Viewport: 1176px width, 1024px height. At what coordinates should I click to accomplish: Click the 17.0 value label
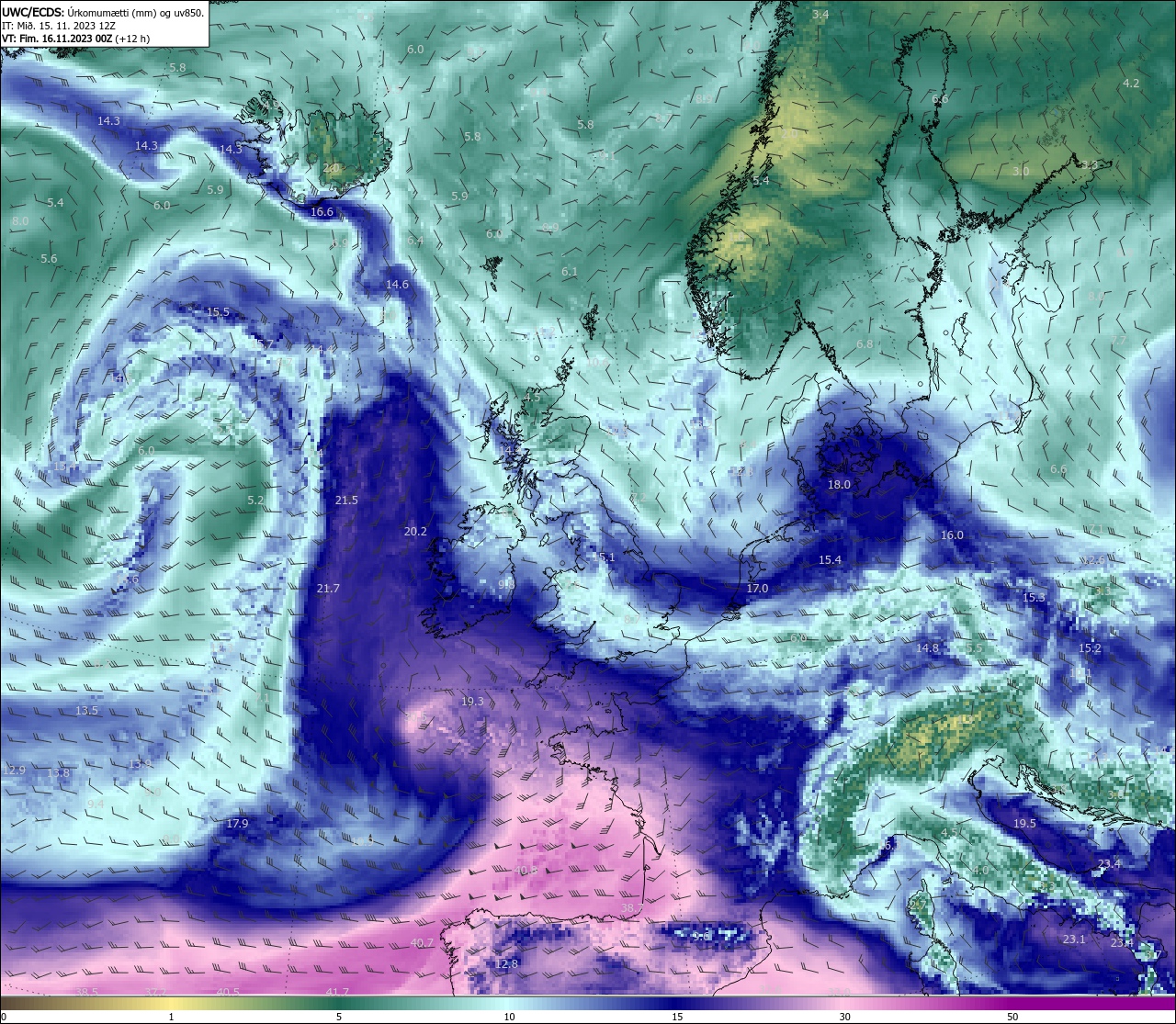(x=757, y=588)
